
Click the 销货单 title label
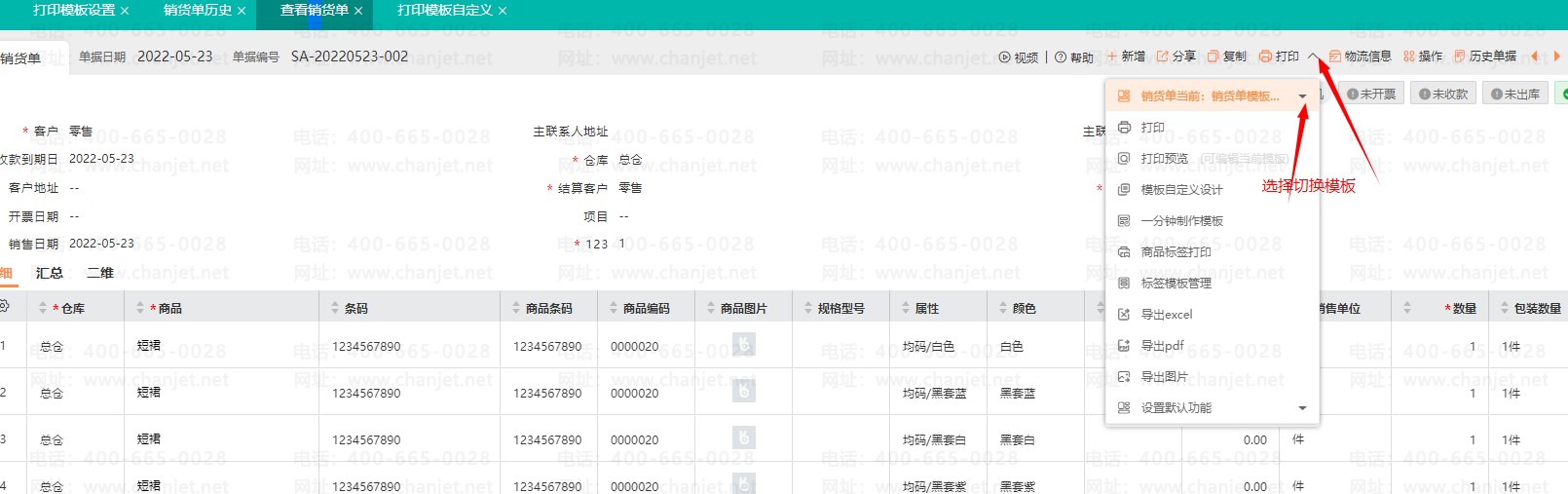[x=20, y=58]
